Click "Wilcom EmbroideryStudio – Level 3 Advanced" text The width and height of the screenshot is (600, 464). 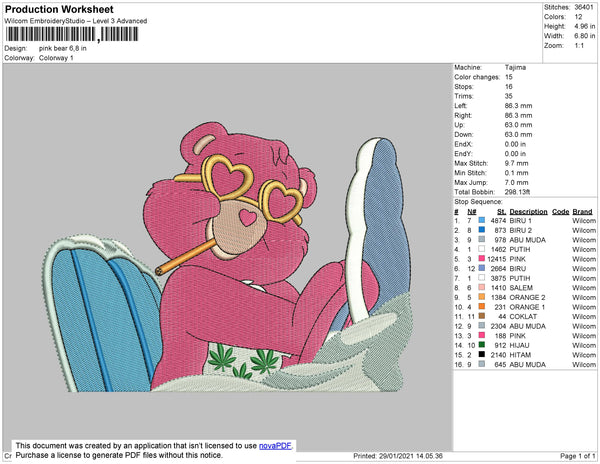[76, 21]
